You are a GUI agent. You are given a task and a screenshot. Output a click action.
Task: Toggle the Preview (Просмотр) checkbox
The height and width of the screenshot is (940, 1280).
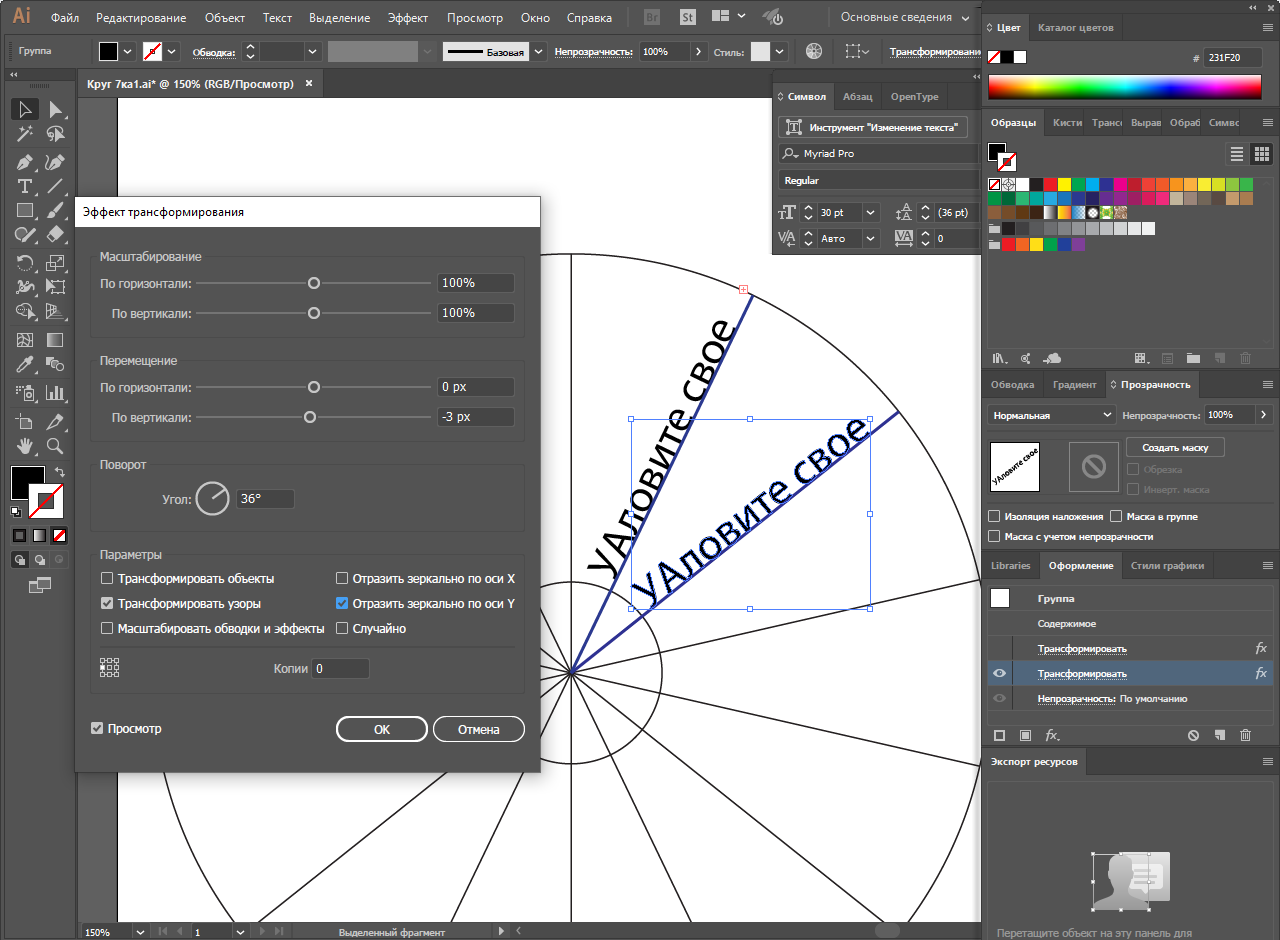[97, 728]
